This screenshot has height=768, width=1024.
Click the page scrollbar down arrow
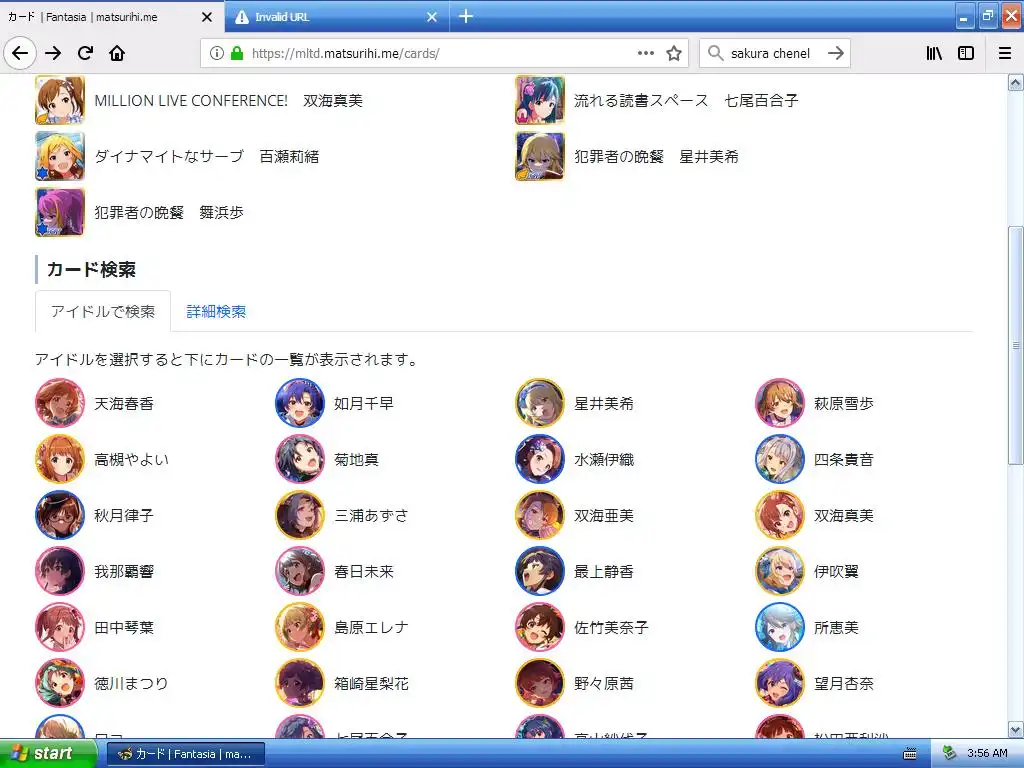pos(1016,729)
